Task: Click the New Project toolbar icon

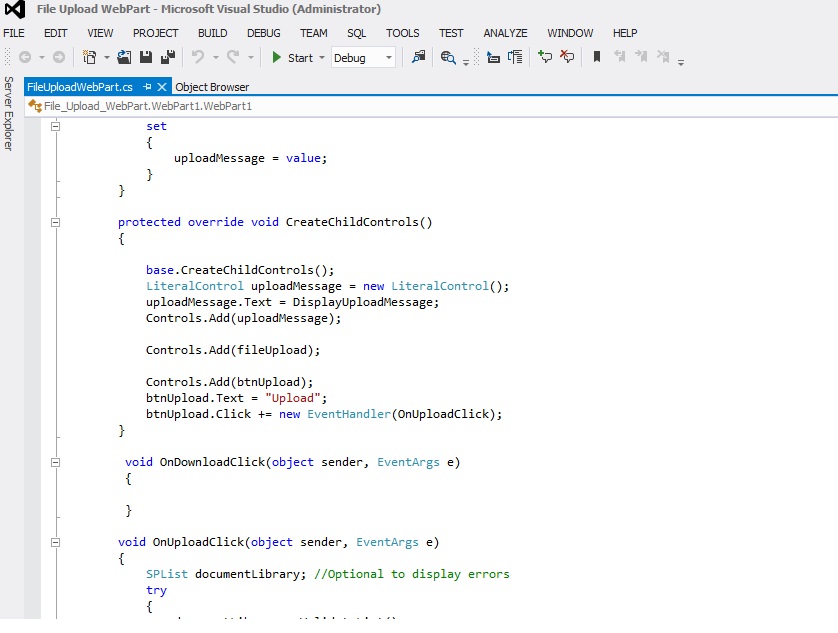Action: pyautogui.click(x=90, y=58)
